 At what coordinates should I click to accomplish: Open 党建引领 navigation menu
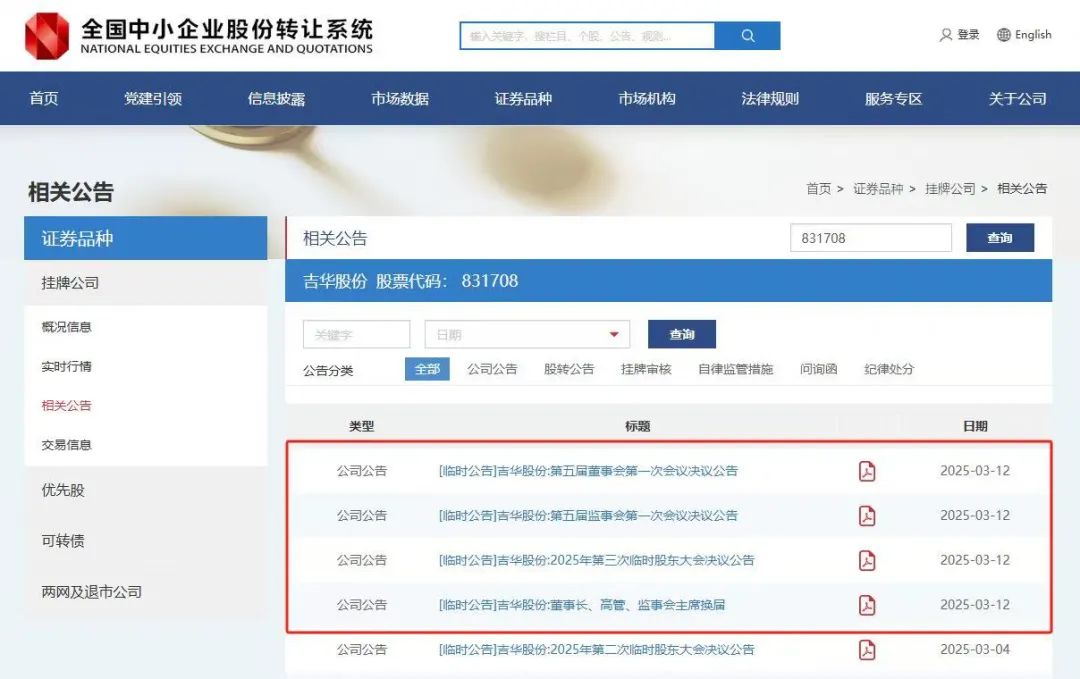tap(153, 98)
